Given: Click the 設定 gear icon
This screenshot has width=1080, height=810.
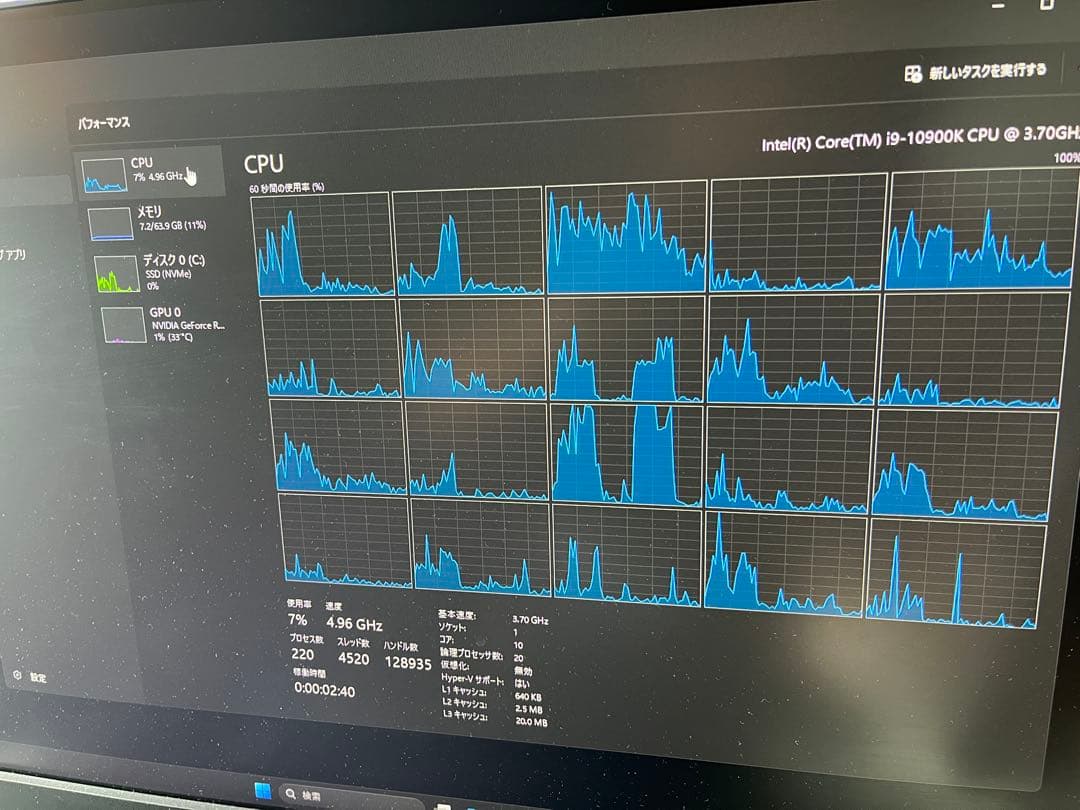Looking at the screenshot, I should point(17,675).
